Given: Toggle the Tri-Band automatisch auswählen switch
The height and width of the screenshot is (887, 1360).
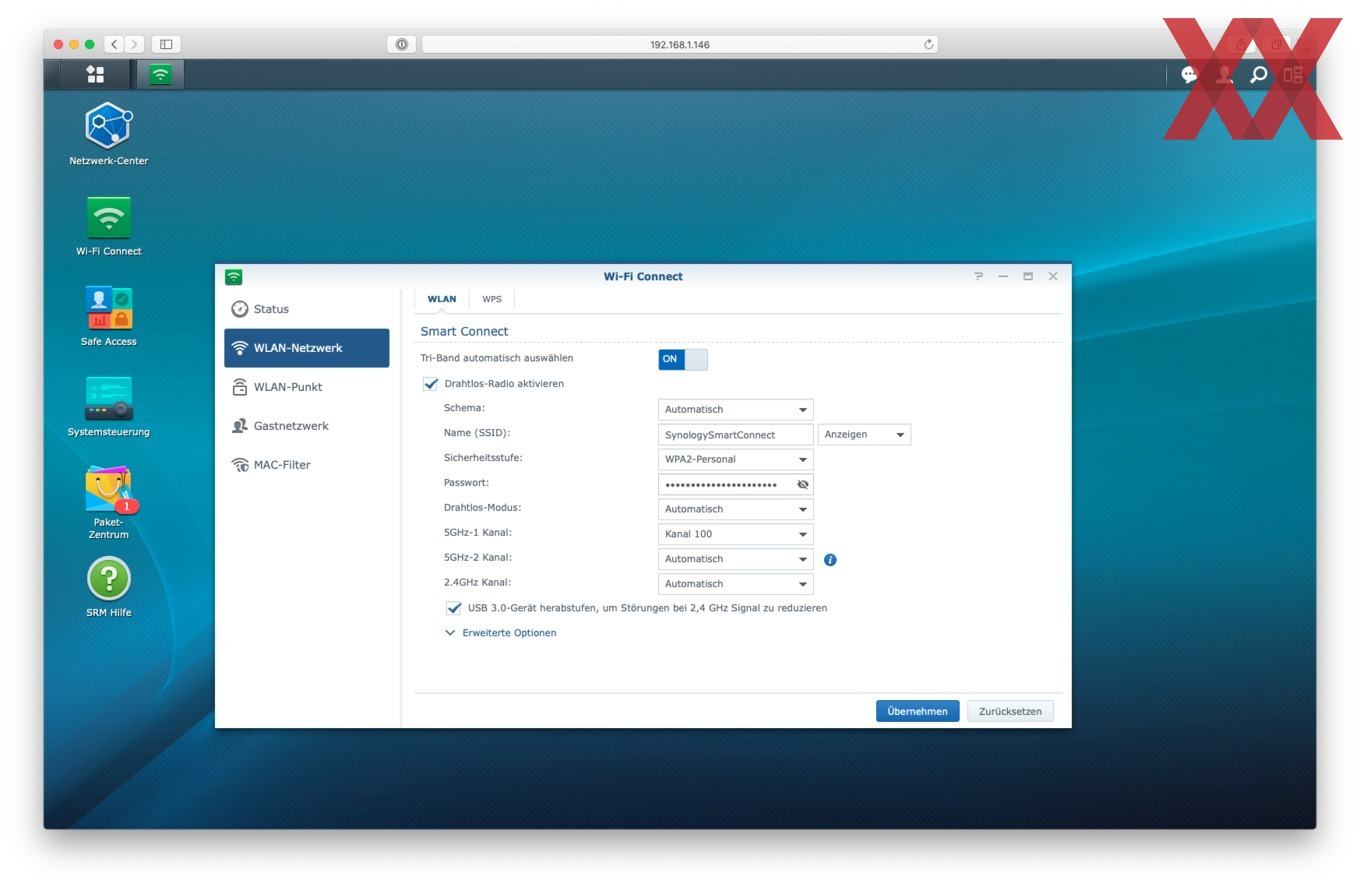Looking at the screenshot, I should [x=683, y=359].
